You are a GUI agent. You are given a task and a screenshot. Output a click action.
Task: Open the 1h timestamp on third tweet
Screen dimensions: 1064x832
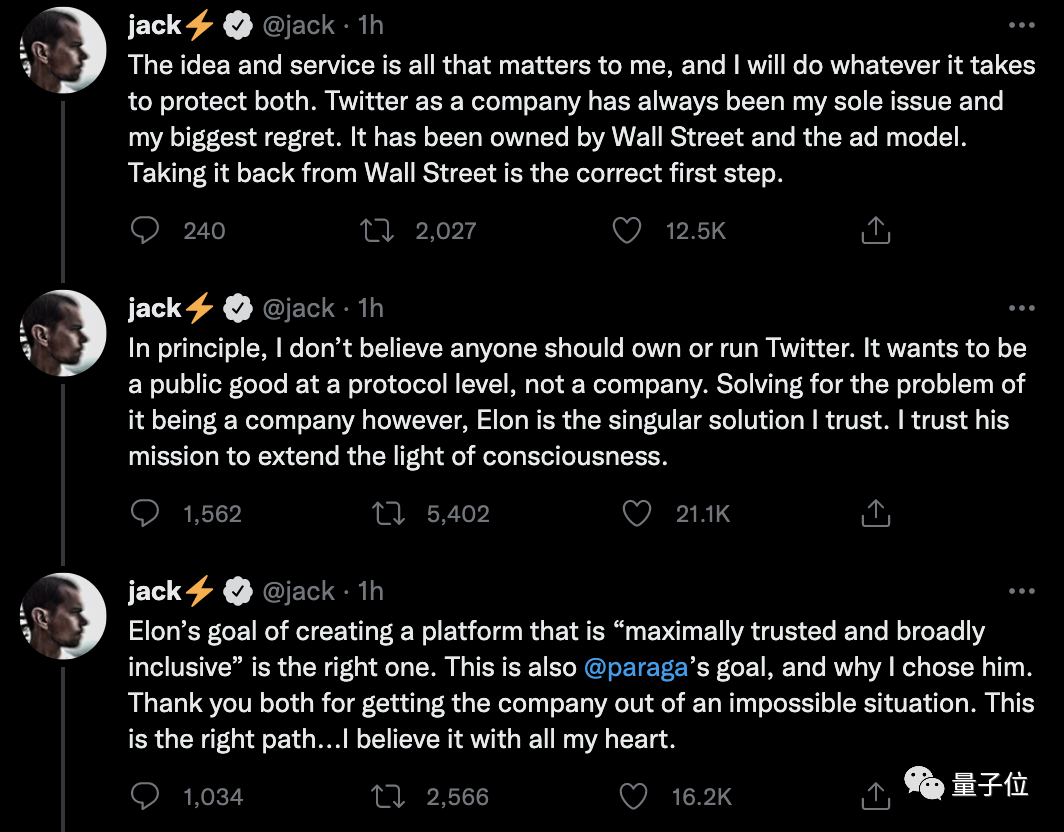tap(371, 591)
